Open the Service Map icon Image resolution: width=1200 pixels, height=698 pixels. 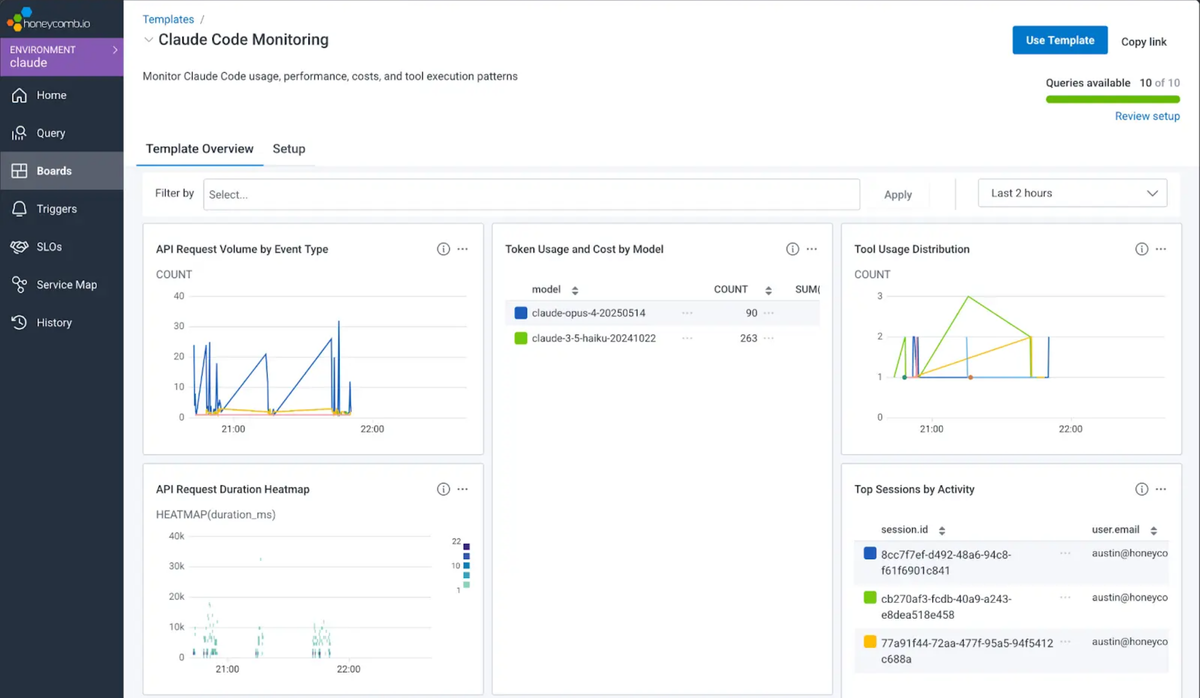tap(19, 285)
